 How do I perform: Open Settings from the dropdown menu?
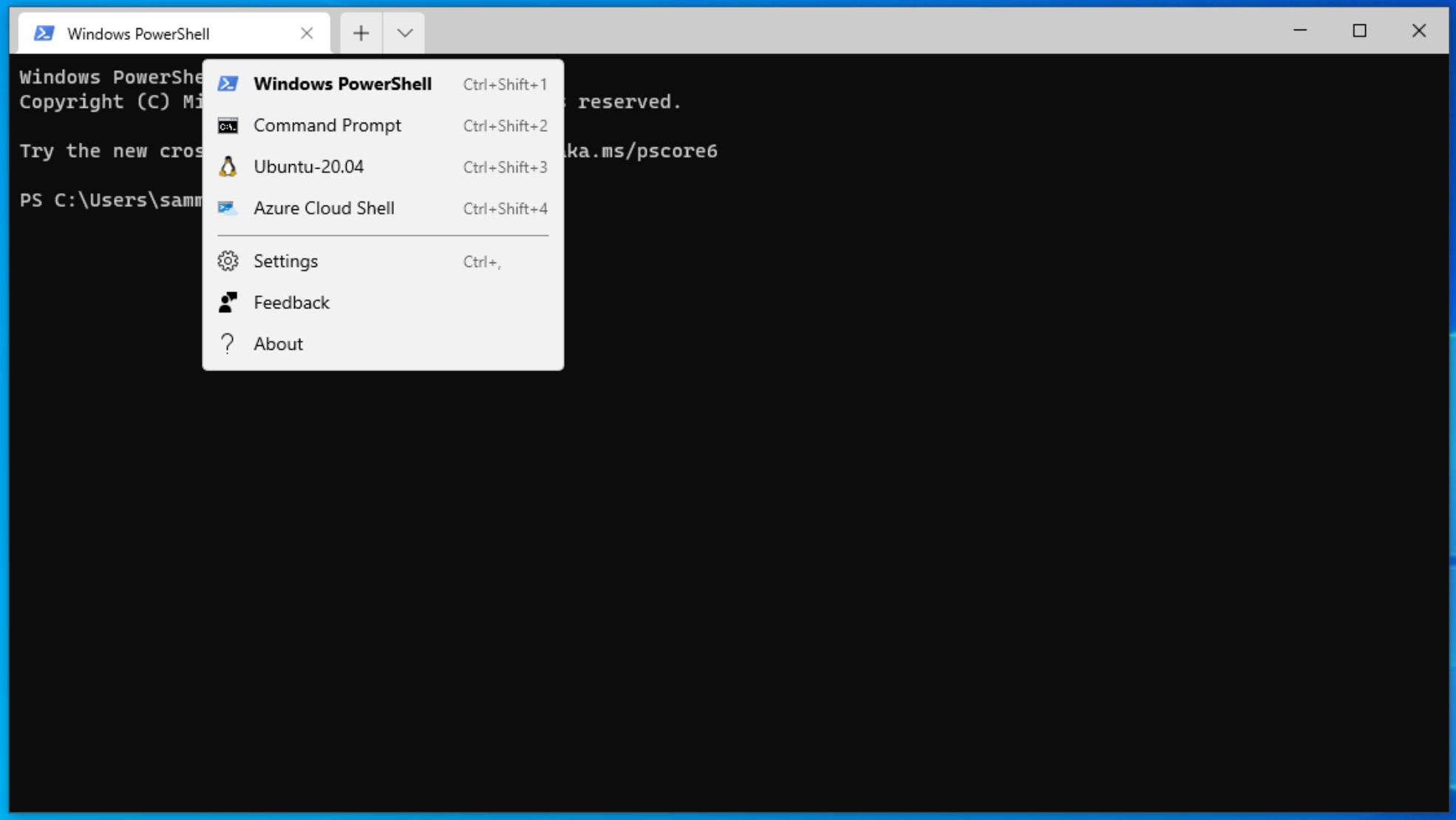383,262
